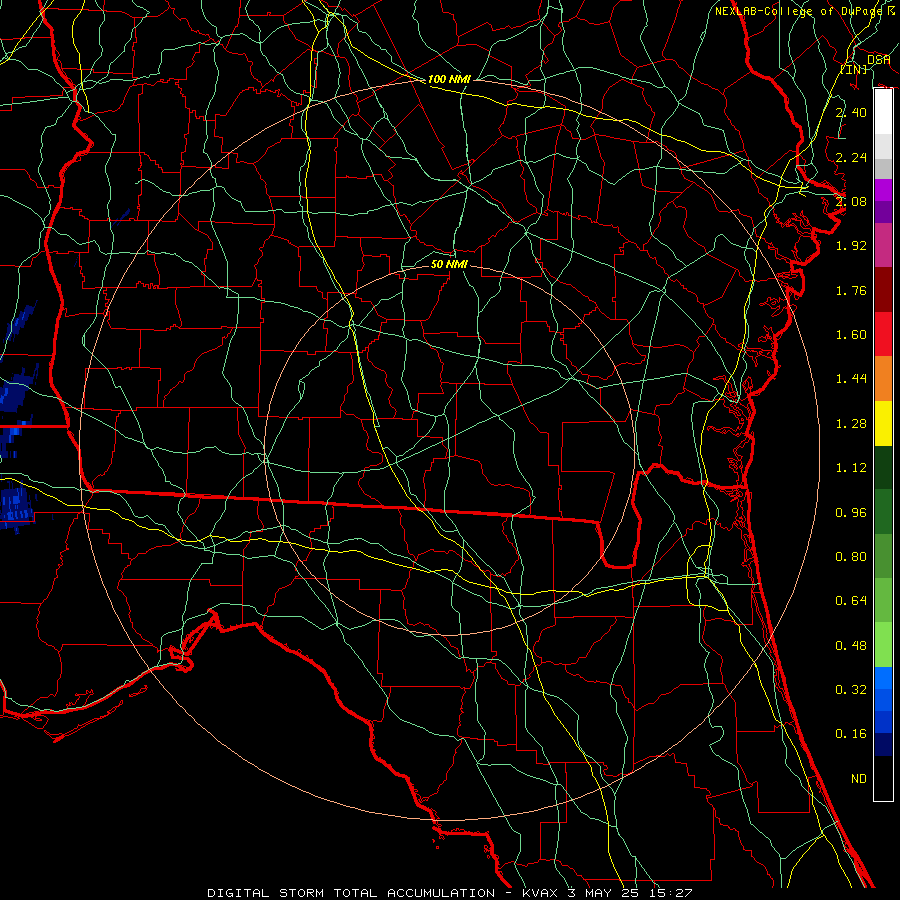Click the 1.28 legend value
This screenshot has width=900, height=900.
point(851,424)
